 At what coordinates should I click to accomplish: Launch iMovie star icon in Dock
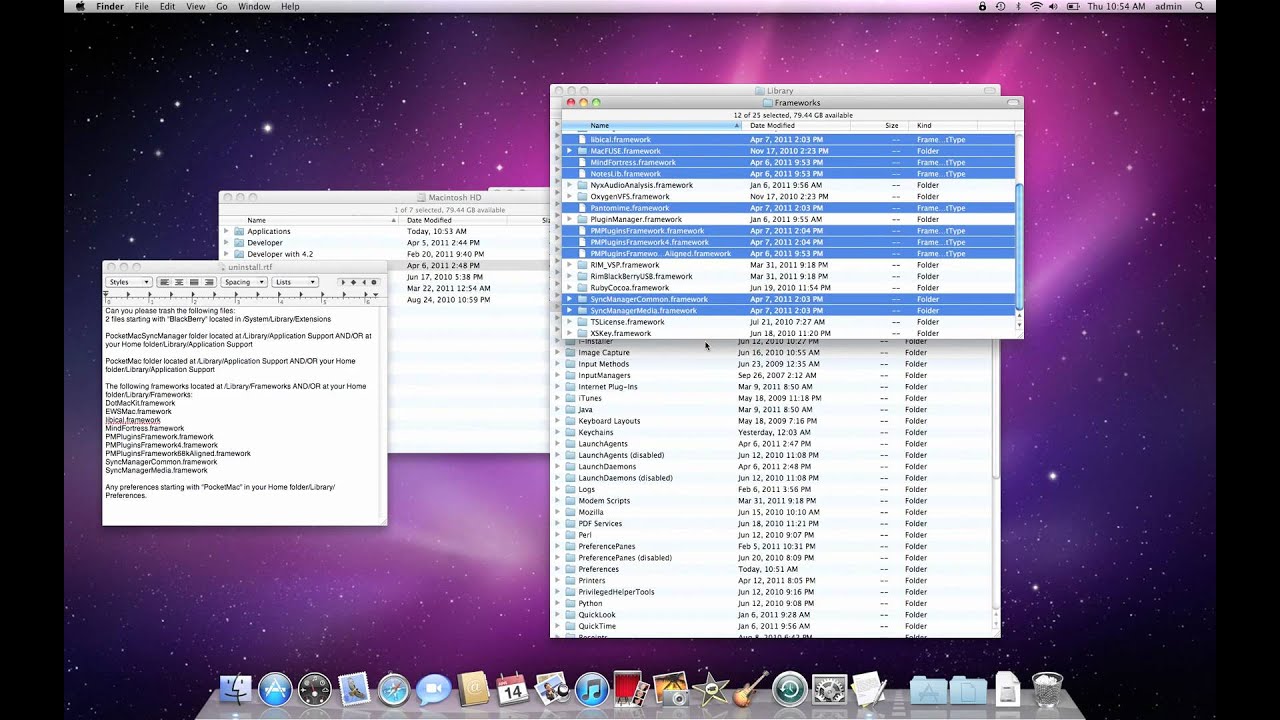click(711, 688)
